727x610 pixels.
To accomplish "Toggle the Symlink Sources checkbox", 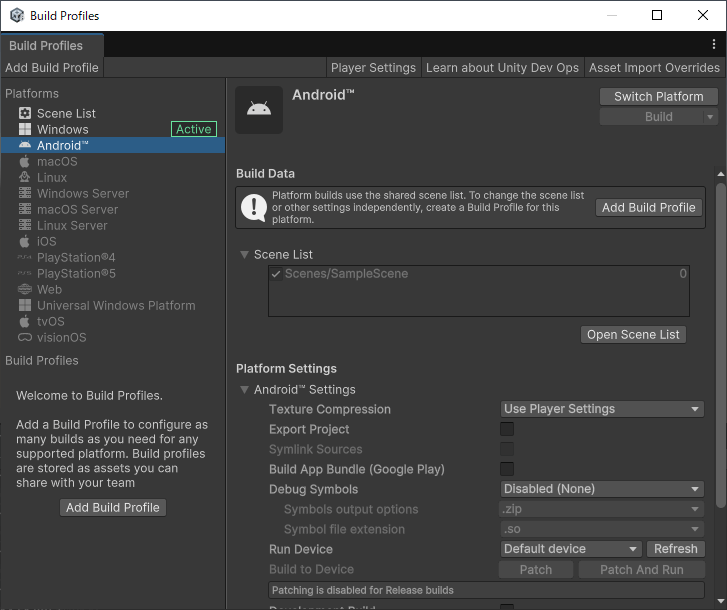I will pyautogui.click(x=507, y=449).
